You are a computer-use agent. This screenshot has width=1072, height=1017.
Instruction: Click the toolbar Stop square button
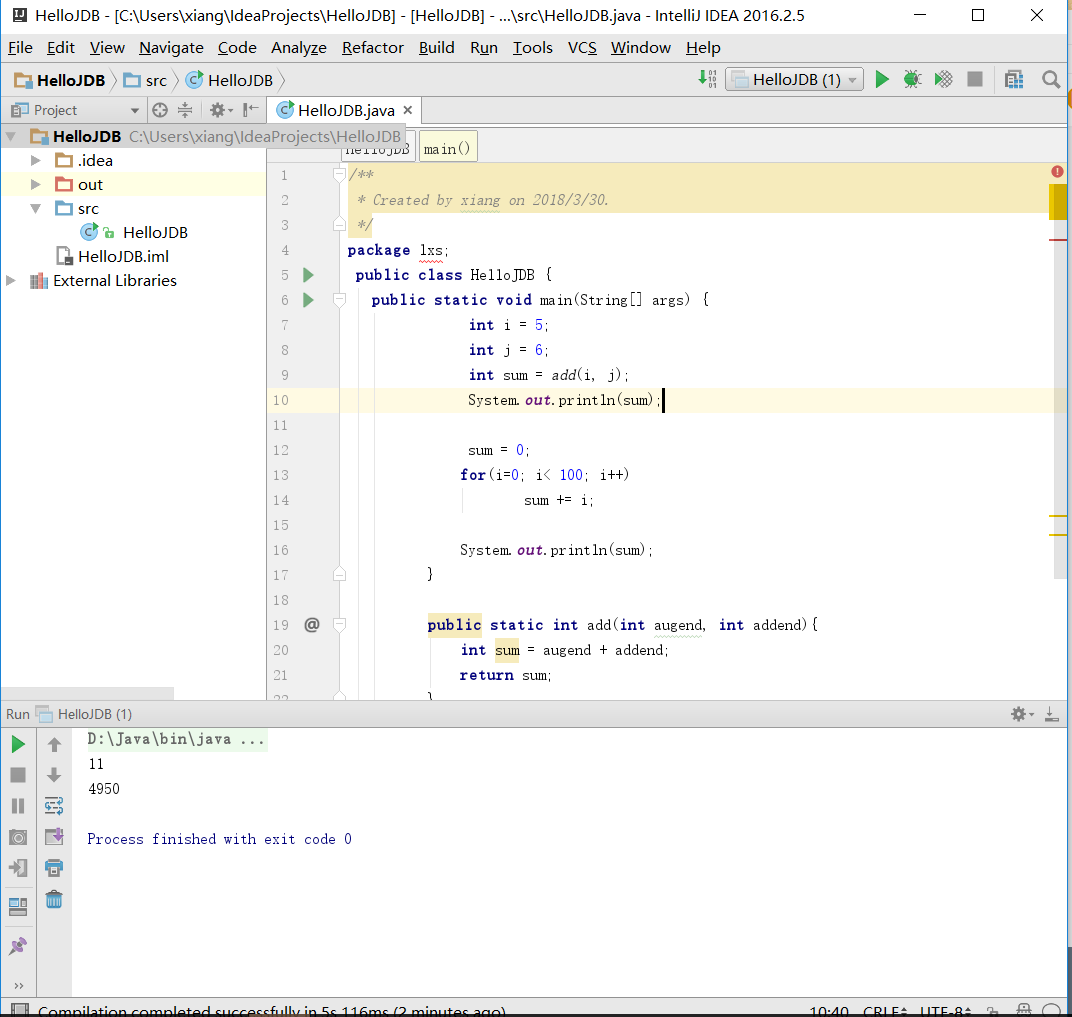975,79
